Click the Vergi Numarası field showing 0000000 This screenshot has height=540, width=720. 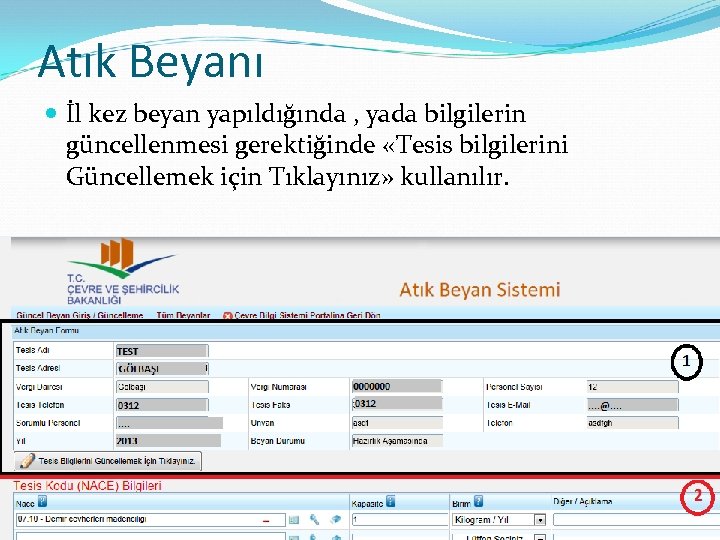click(397, 386)
